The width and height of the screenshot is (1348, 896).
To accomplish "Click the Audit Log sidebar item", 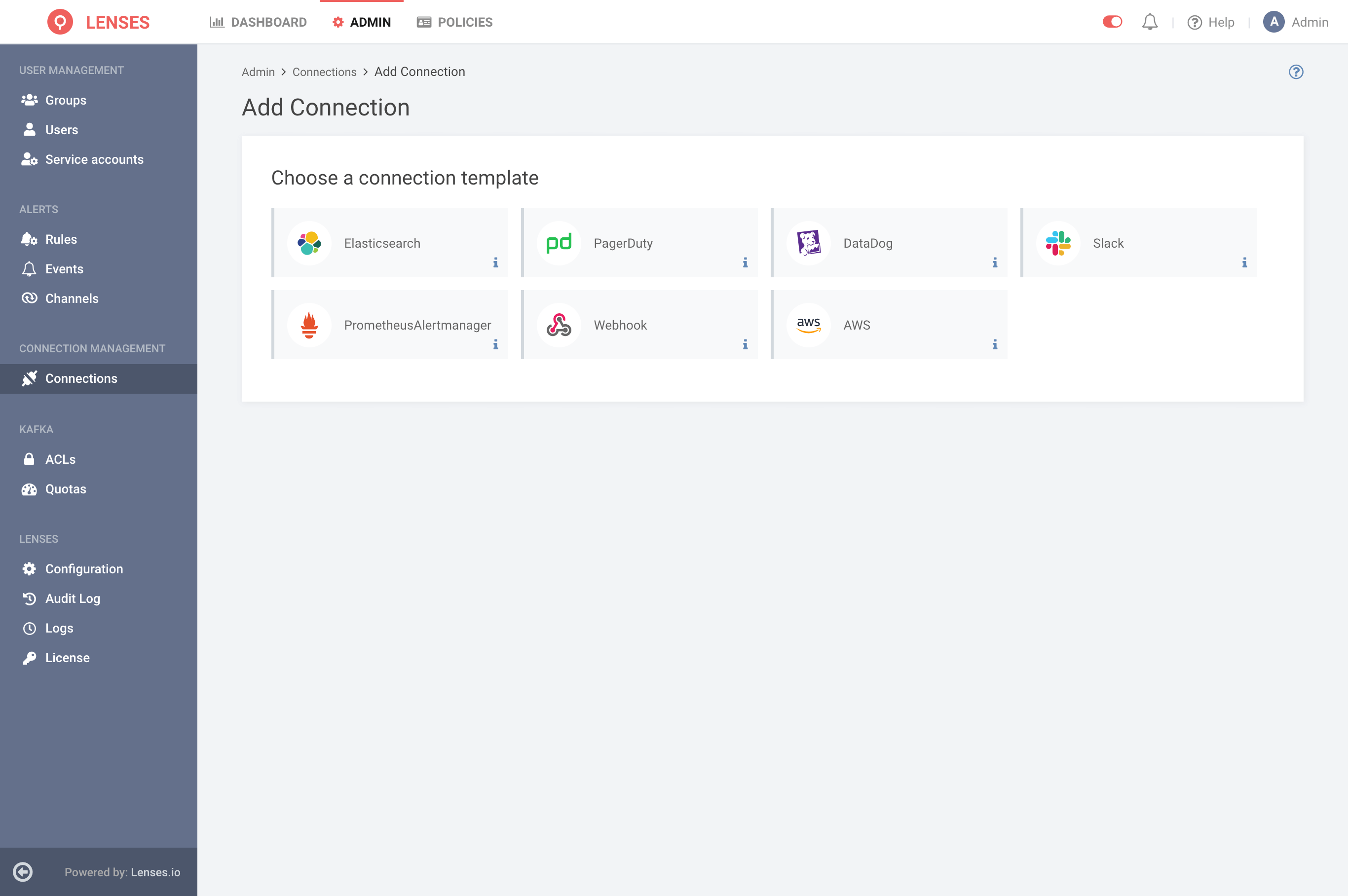I will click(x=73, y=598).
